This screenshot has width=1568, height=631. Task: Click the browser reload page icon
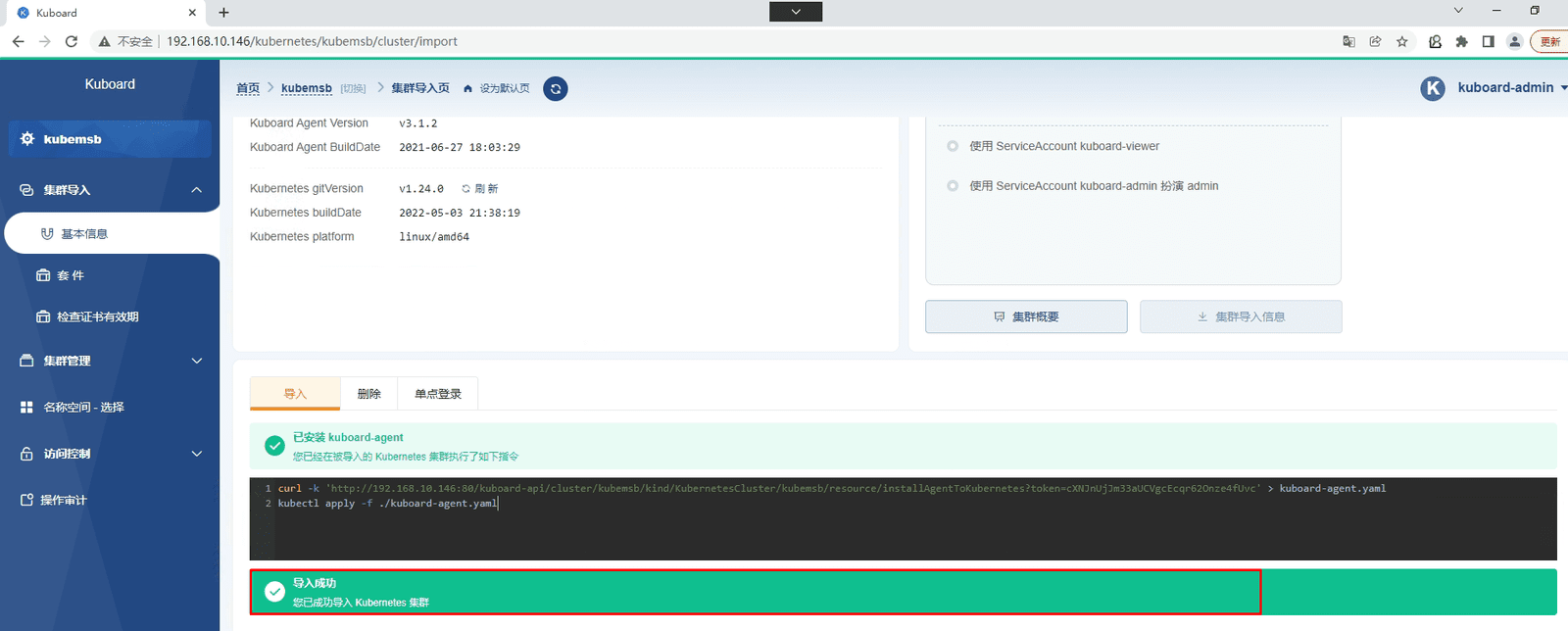pyautogui.click(x=71, y=41)
